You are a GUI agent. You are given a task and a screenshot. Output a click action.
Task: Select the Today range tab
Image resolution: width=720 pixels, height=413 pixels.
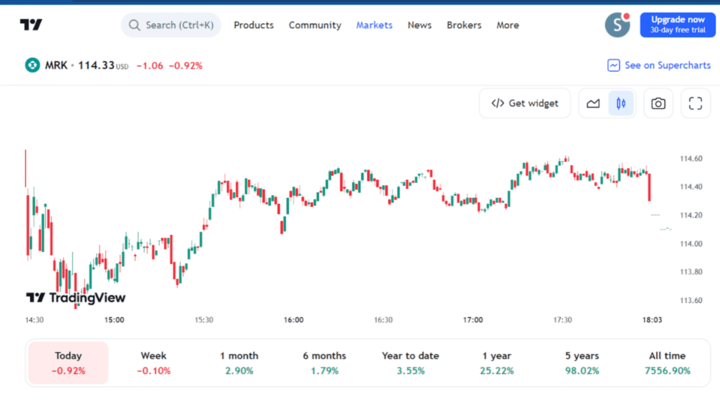point(68,363)
